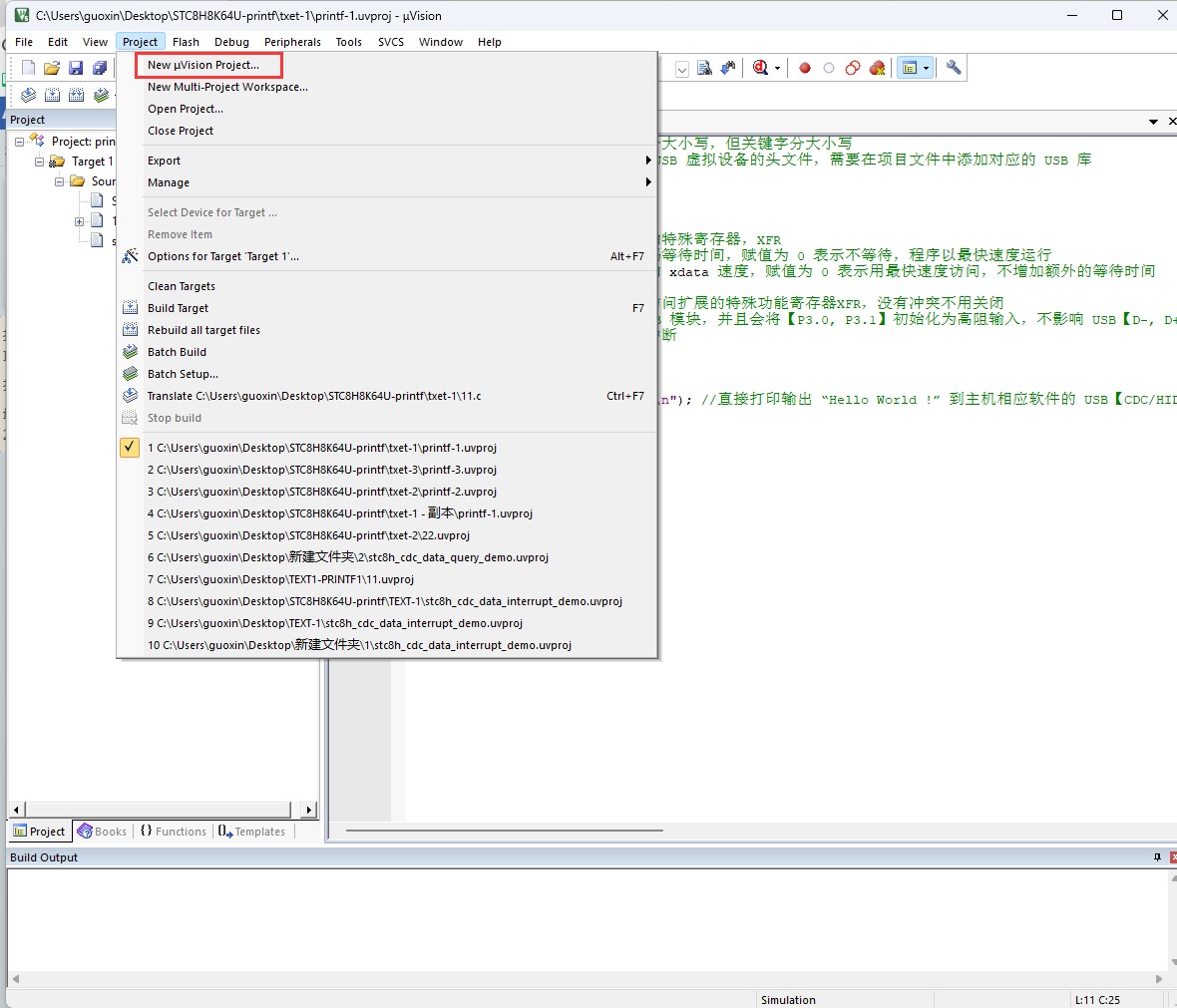The height and width of the screenshot is (1008, 1177).
Task: Click the Project panel right scroll arrow
Action: tap(308, 810)
